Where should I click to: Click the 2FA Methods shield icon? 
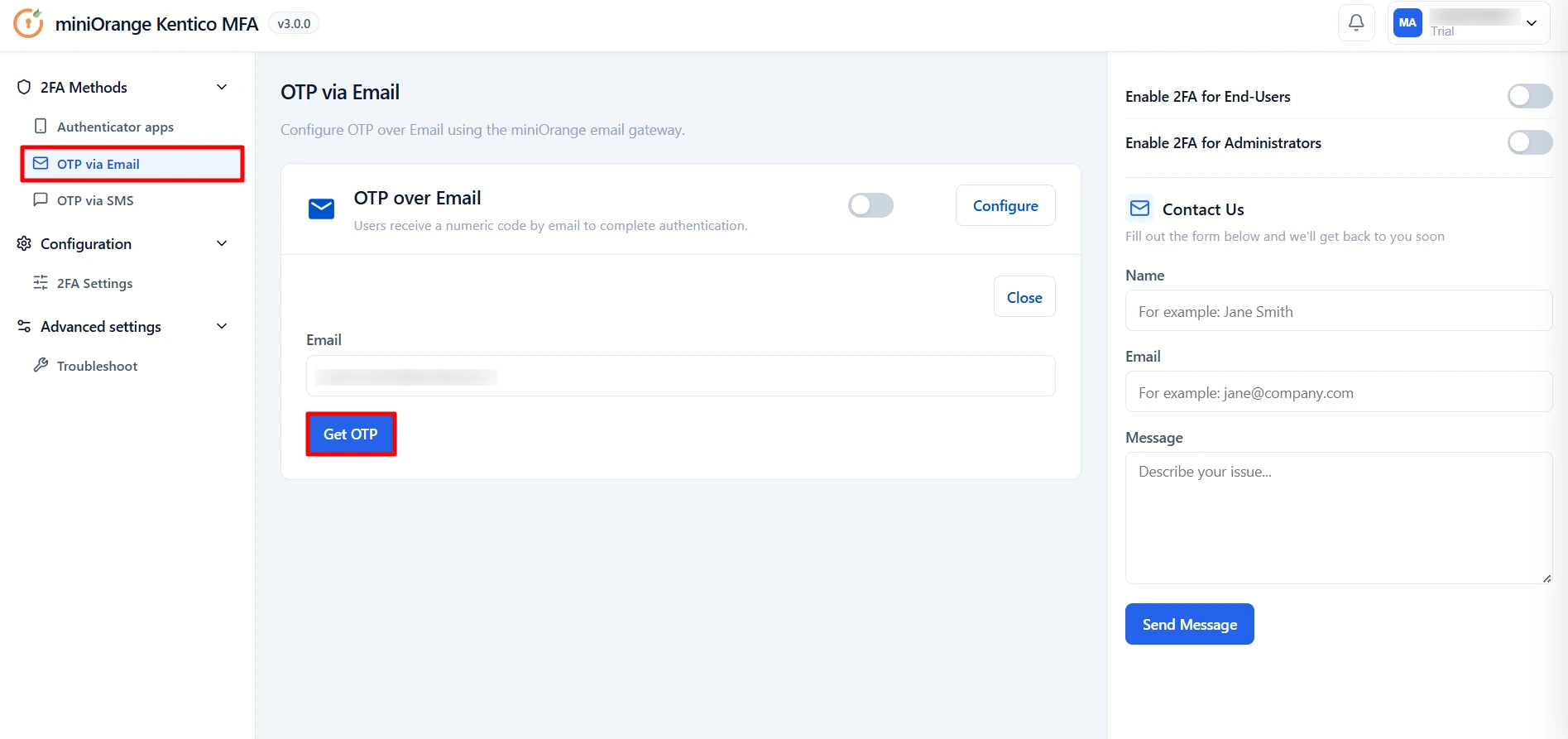click(24, 87)
